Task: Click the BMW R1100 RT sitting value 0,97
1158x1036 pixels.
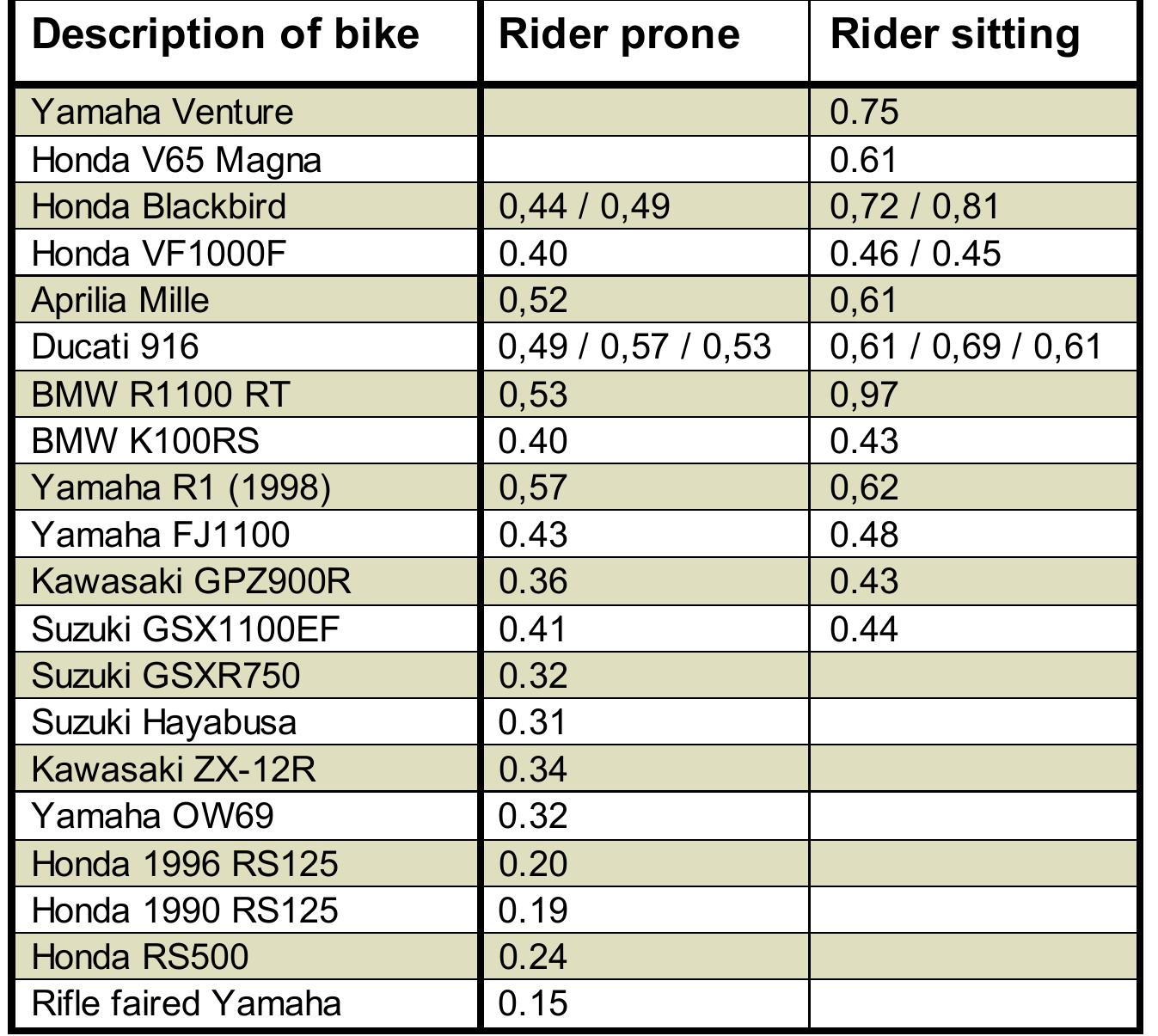Action: 864,394
